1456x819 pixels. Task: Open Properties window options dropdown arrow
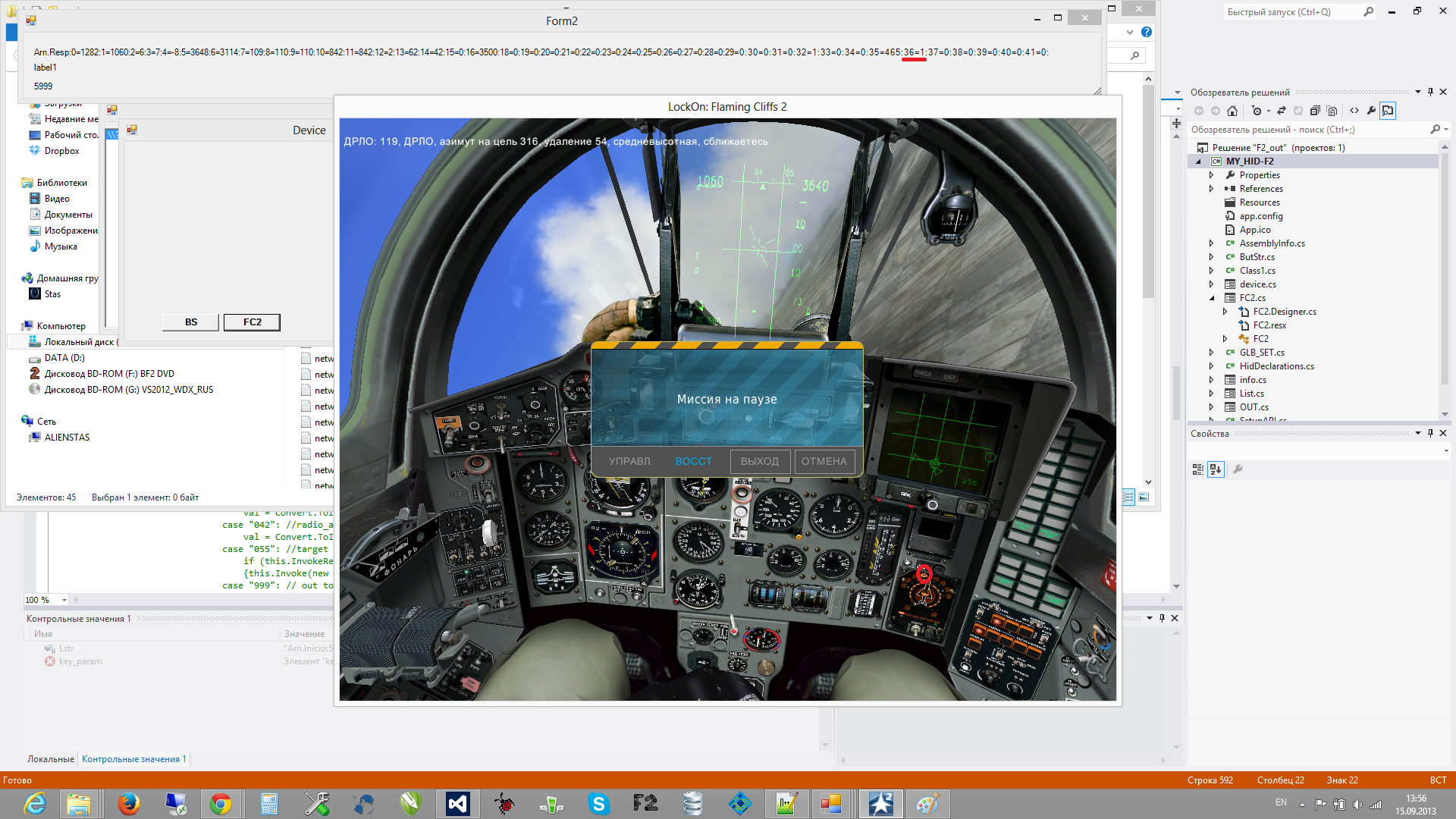coord(1418,433)
